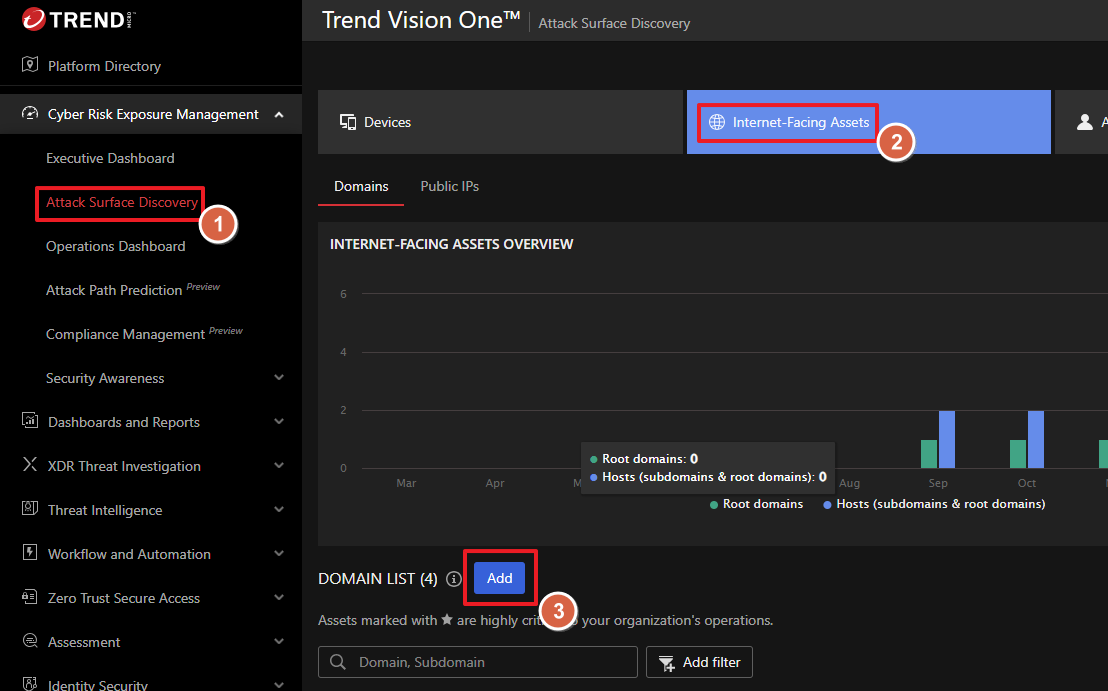Viewport: 1108px width, 691px height.
Task: Expand the Threat Intelligence chevron
Action: pos(279,510)
